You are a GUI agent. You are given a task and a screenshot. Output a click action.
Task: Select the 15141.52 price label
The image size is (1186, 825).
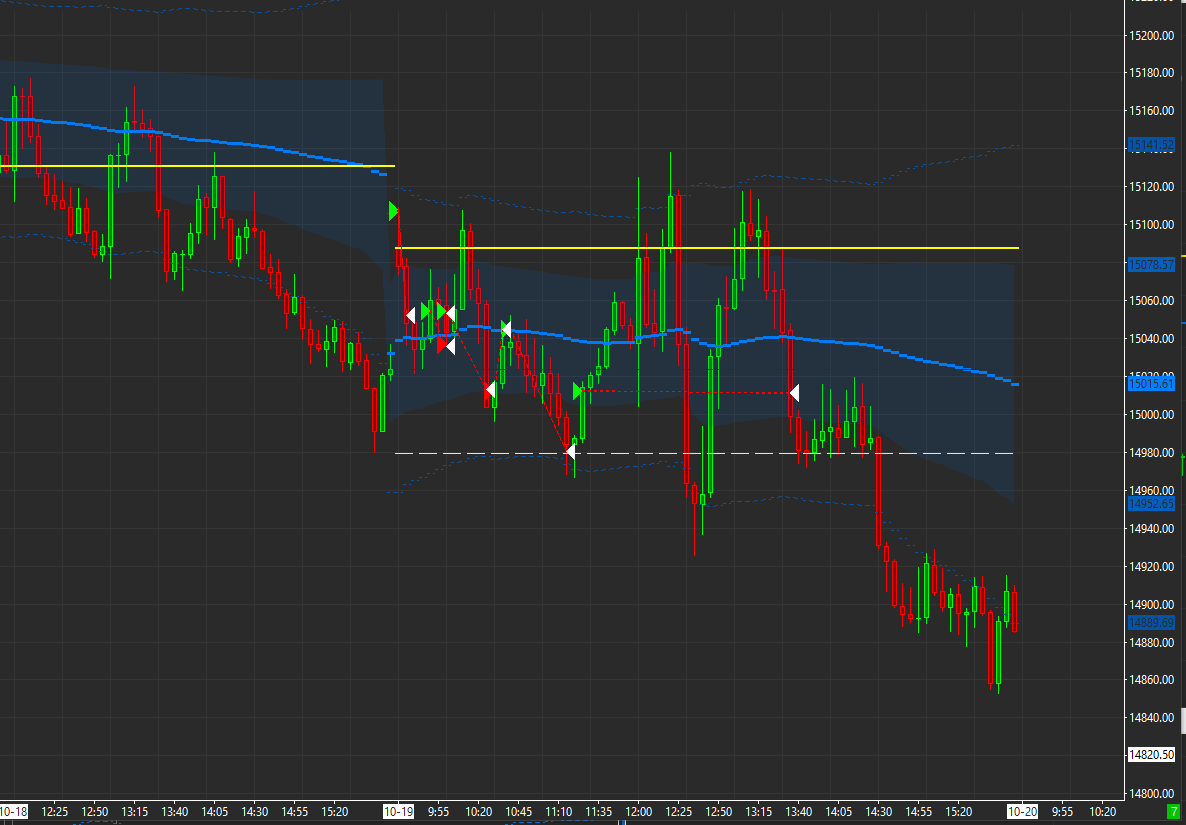coord(1151,144)
